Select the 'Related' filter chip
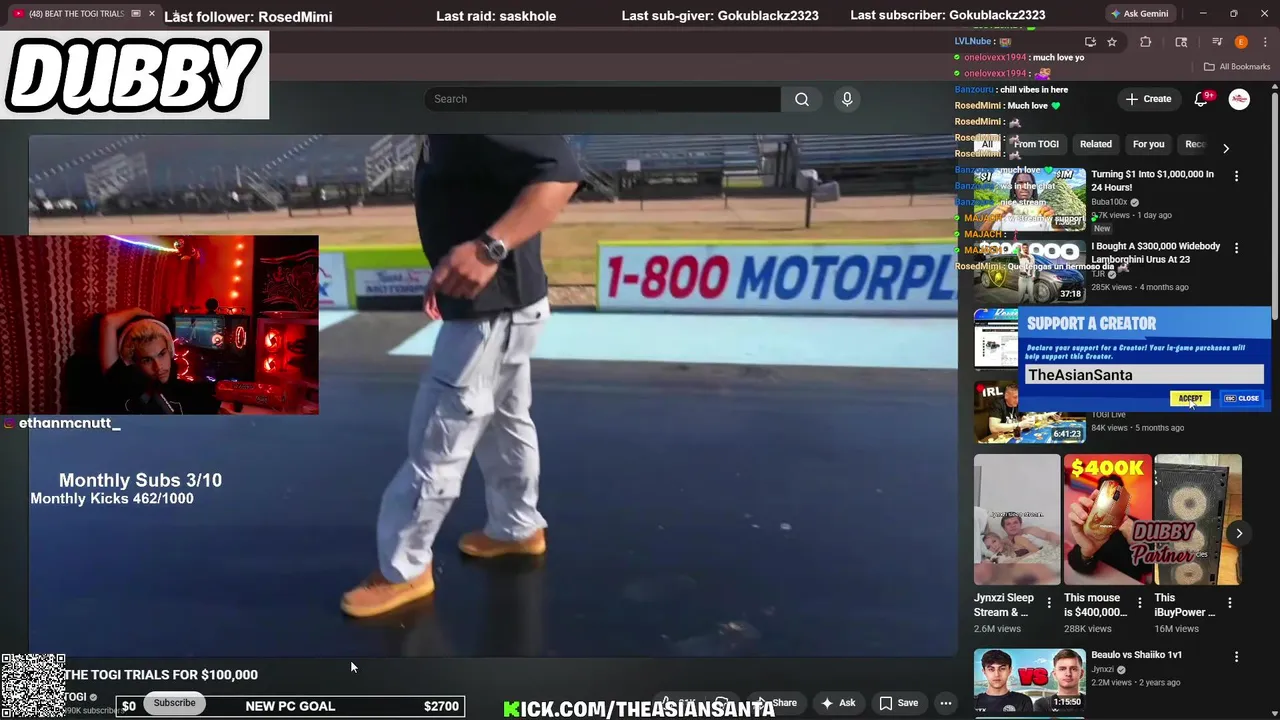The width and height of the screenshot is (1280, 720). coord(1096,144)
